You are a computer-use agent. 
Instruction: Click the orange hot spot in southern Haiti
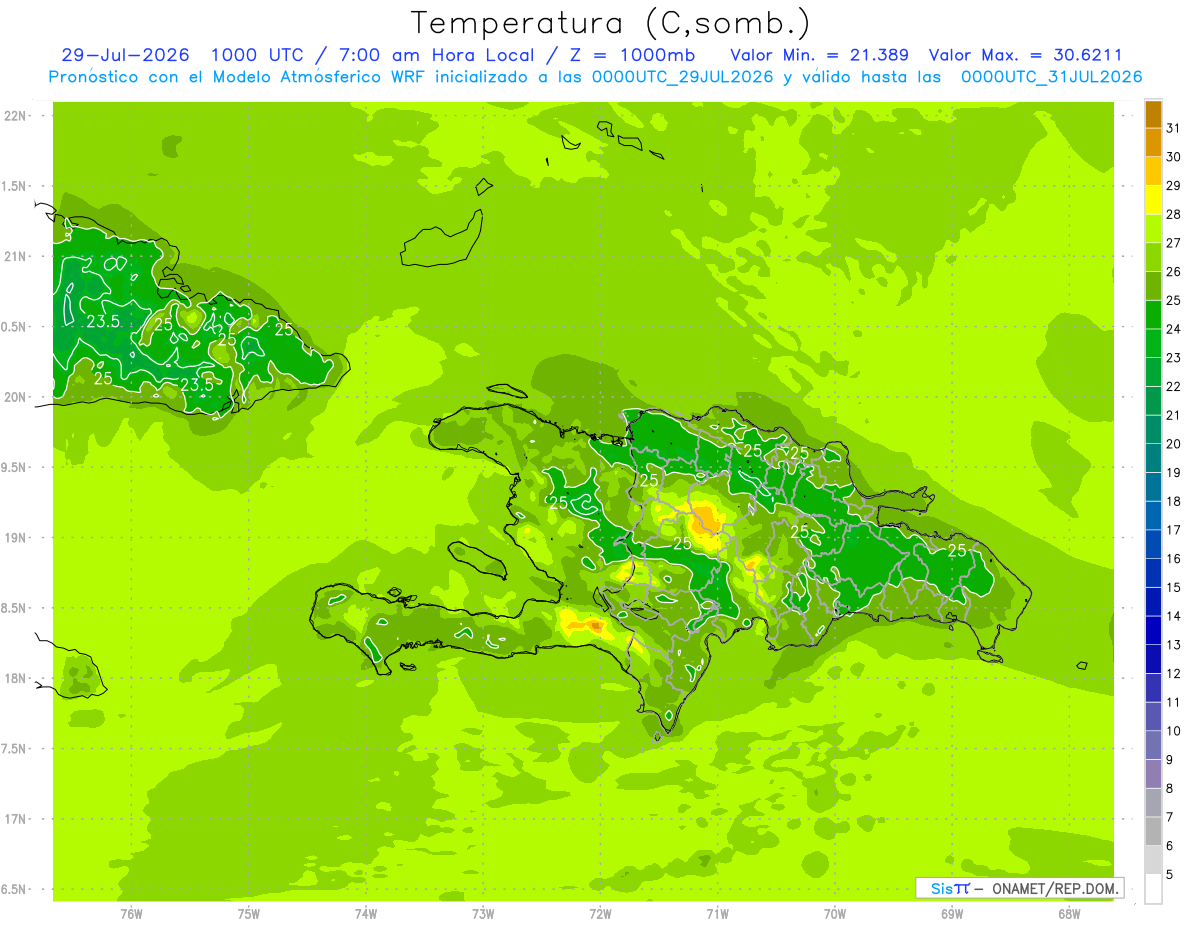594,626
